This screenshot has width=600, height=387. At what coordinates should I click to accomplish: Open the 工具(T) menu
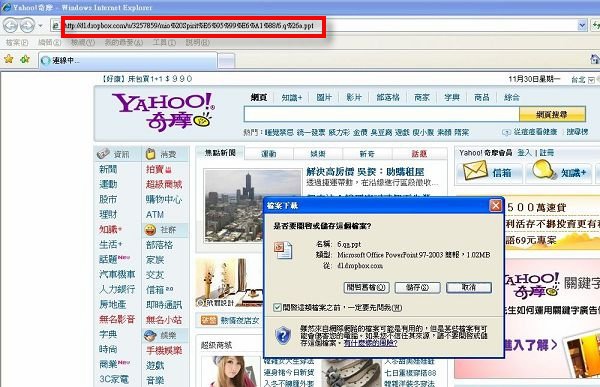click(x=164, y=42)
